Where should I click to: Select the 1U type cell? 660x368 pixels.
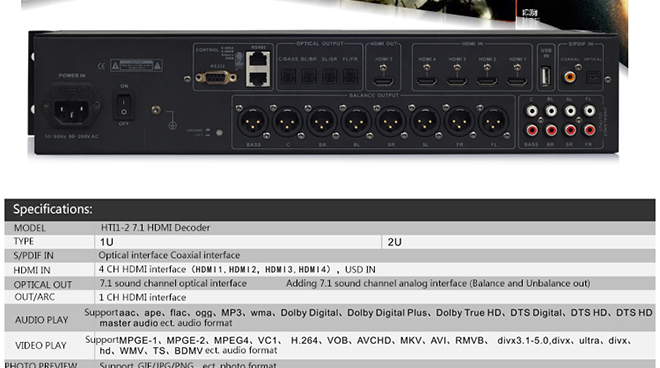238,242
